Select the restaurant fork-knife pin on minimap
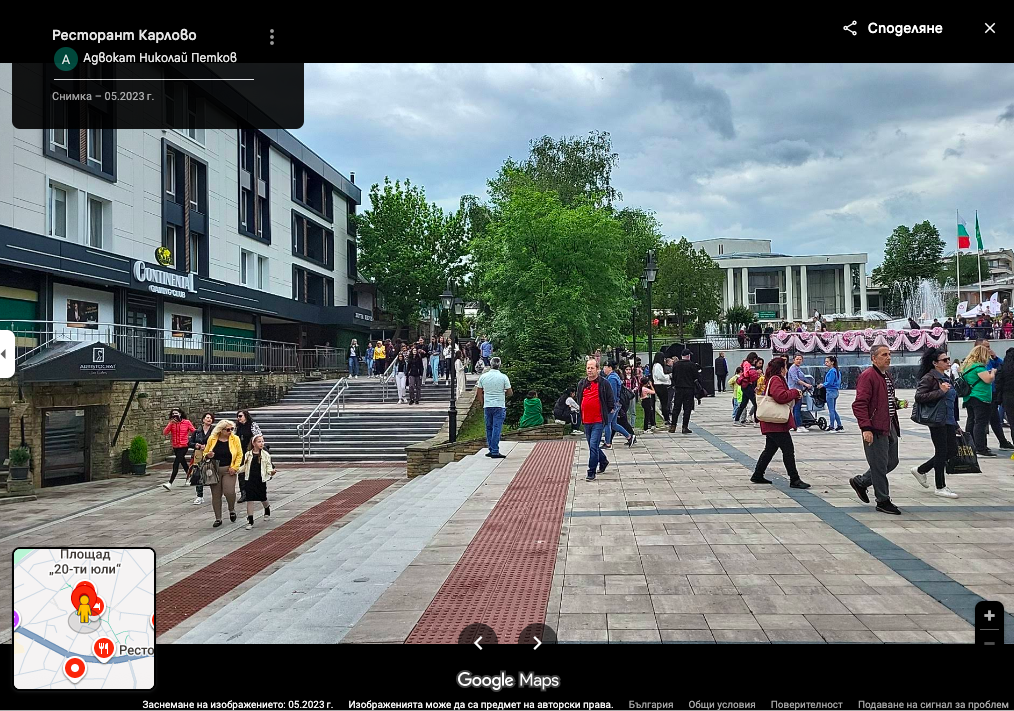The width and height of the screenshot is (1014, 711). click(x=104, y=649)
